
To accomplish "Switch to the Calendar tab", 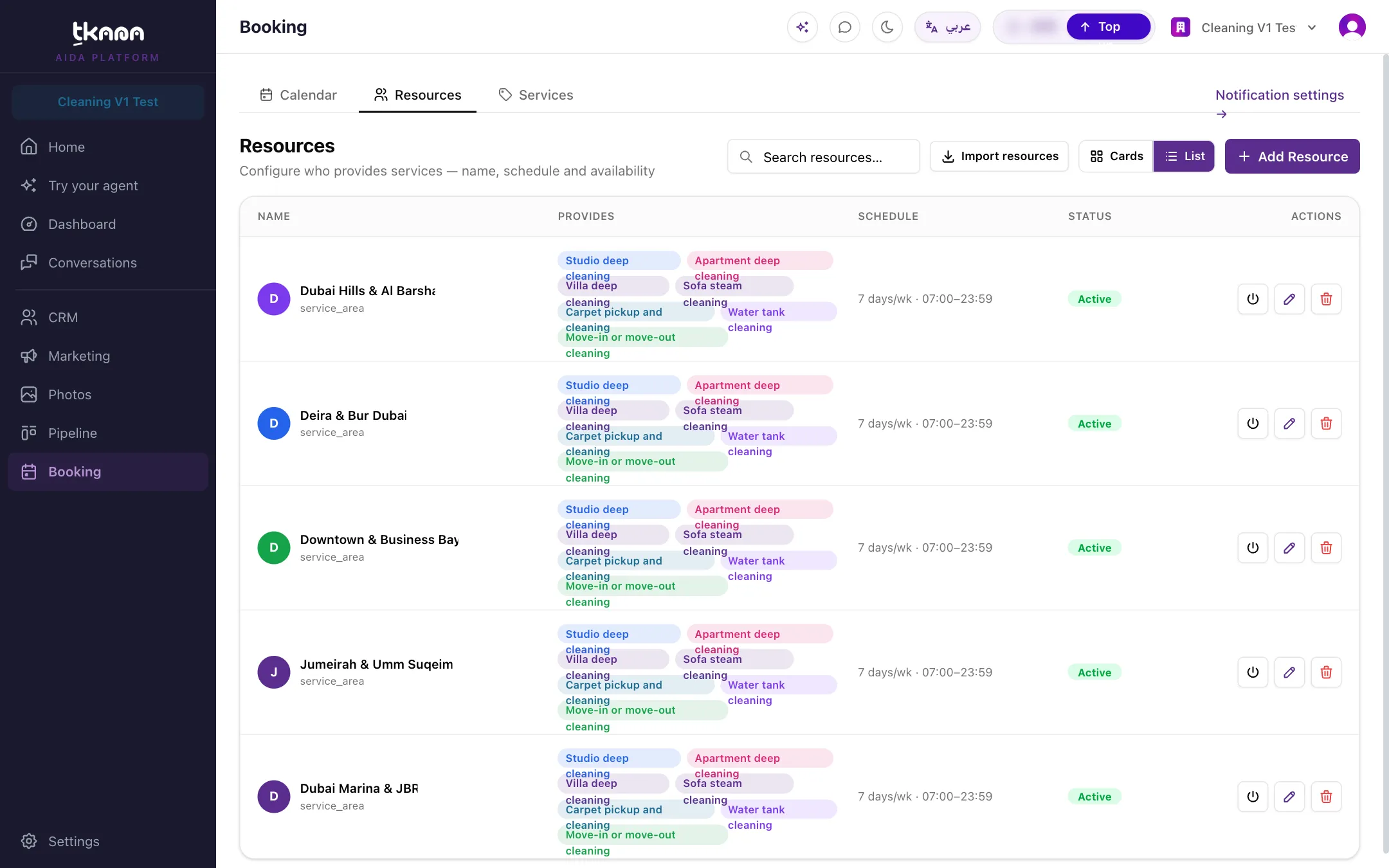I will pyautogui.click(x=298, y=95).
